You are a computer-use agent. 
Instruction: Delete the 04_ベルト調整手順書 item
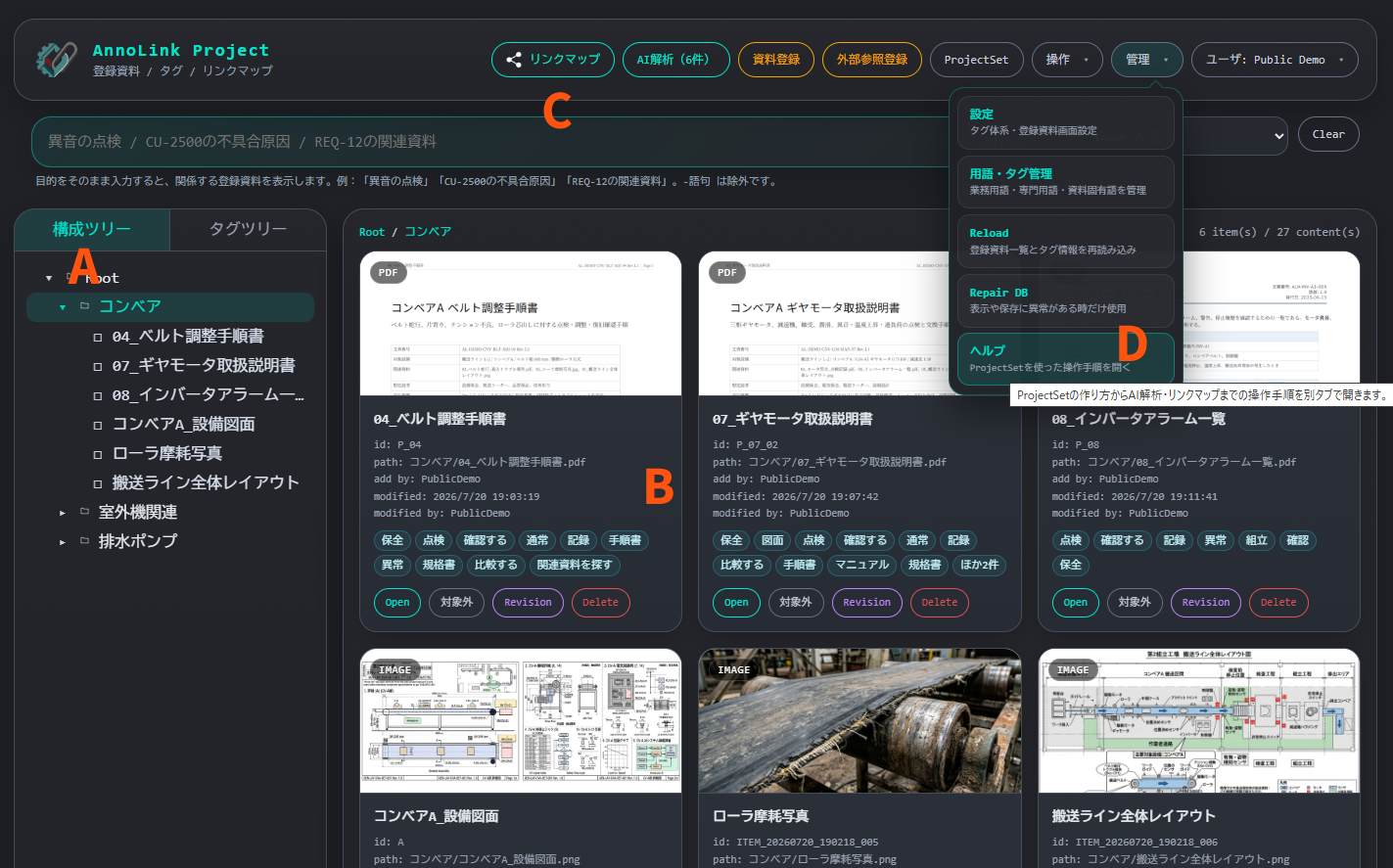(x=600, y=603)
